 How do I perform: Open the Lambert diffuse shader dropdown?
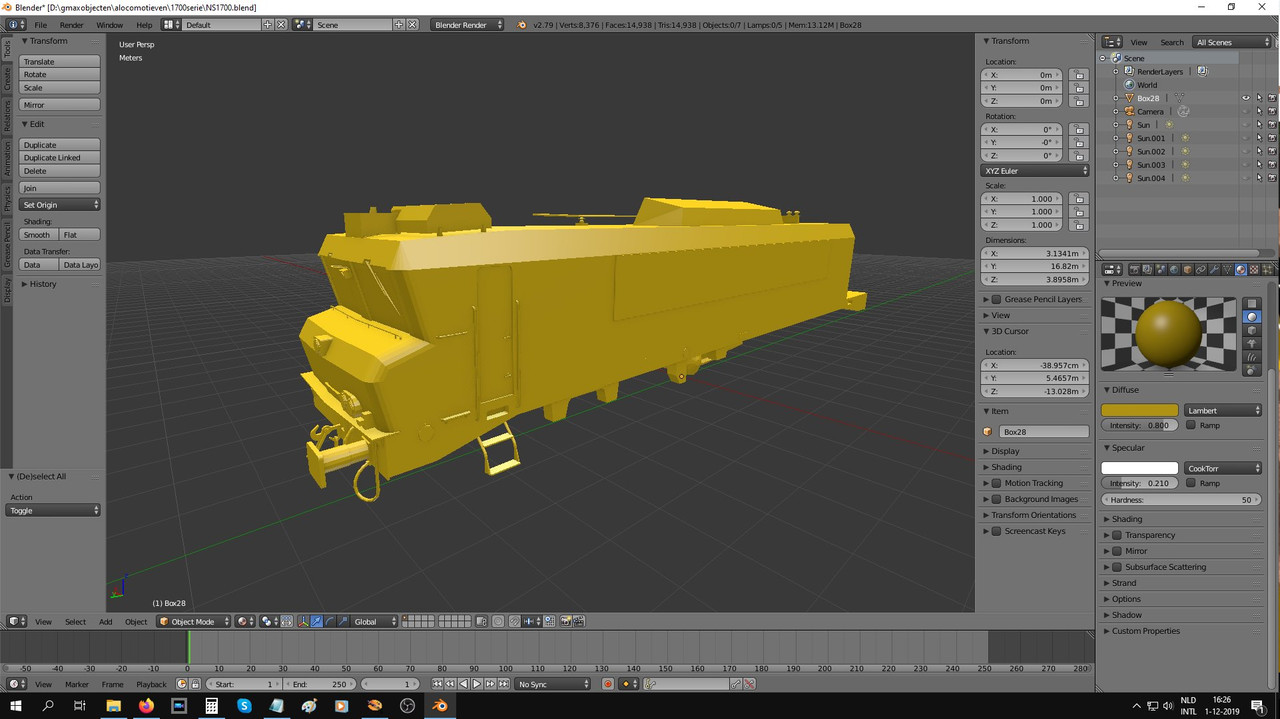point(1224,410)
